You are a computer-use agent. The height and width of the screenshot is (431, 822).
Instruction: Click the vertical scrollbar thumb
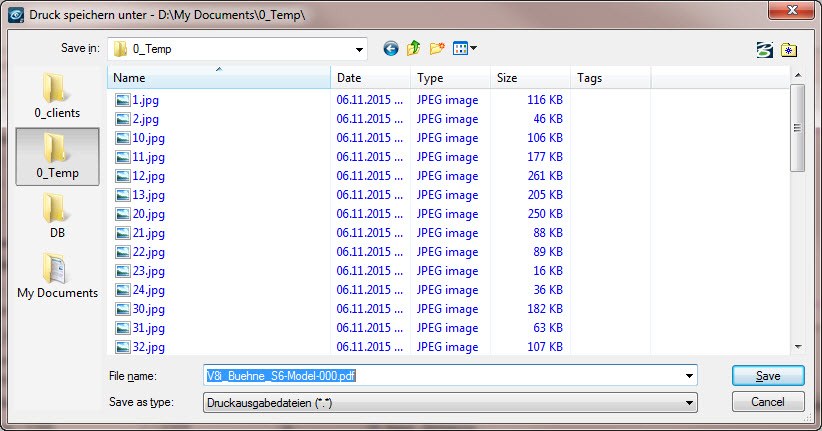tap(798, 127)
